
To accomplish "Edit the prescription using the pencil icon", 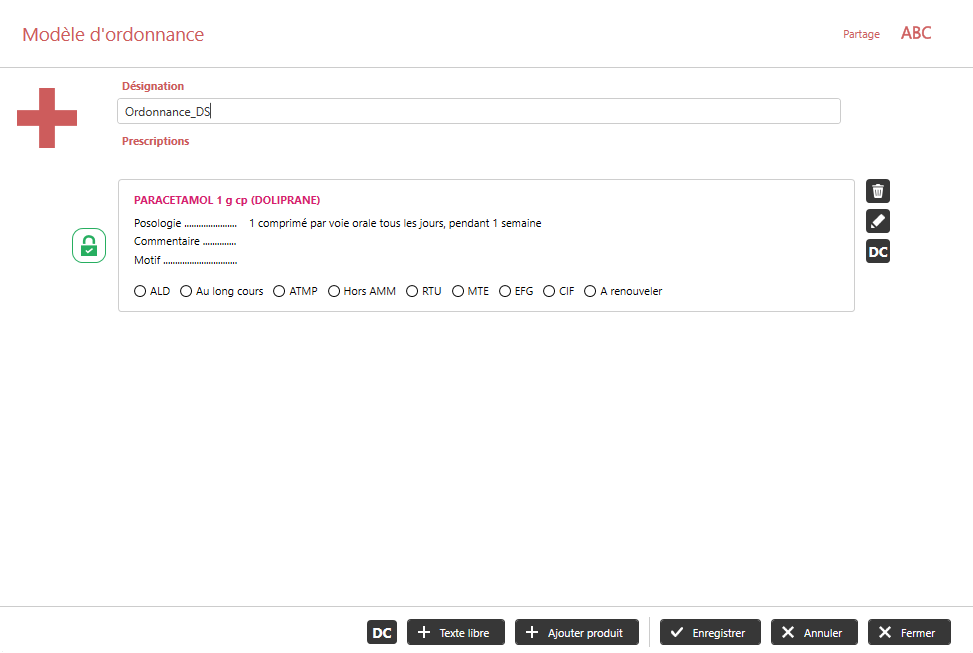I will [877, 222].
